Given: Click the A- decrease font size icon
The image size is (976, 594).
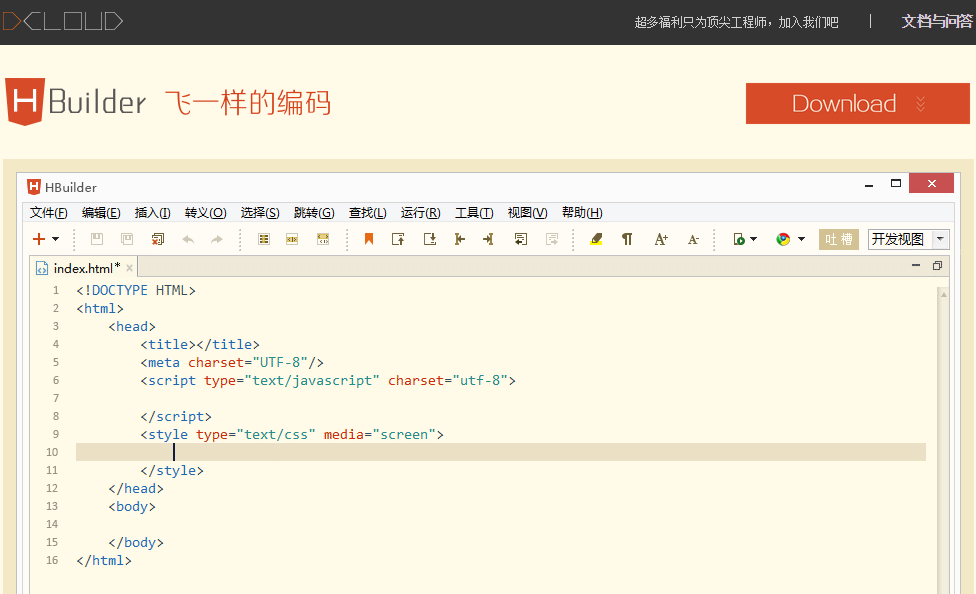Looking at the screenshot, I should coord(693,240).
